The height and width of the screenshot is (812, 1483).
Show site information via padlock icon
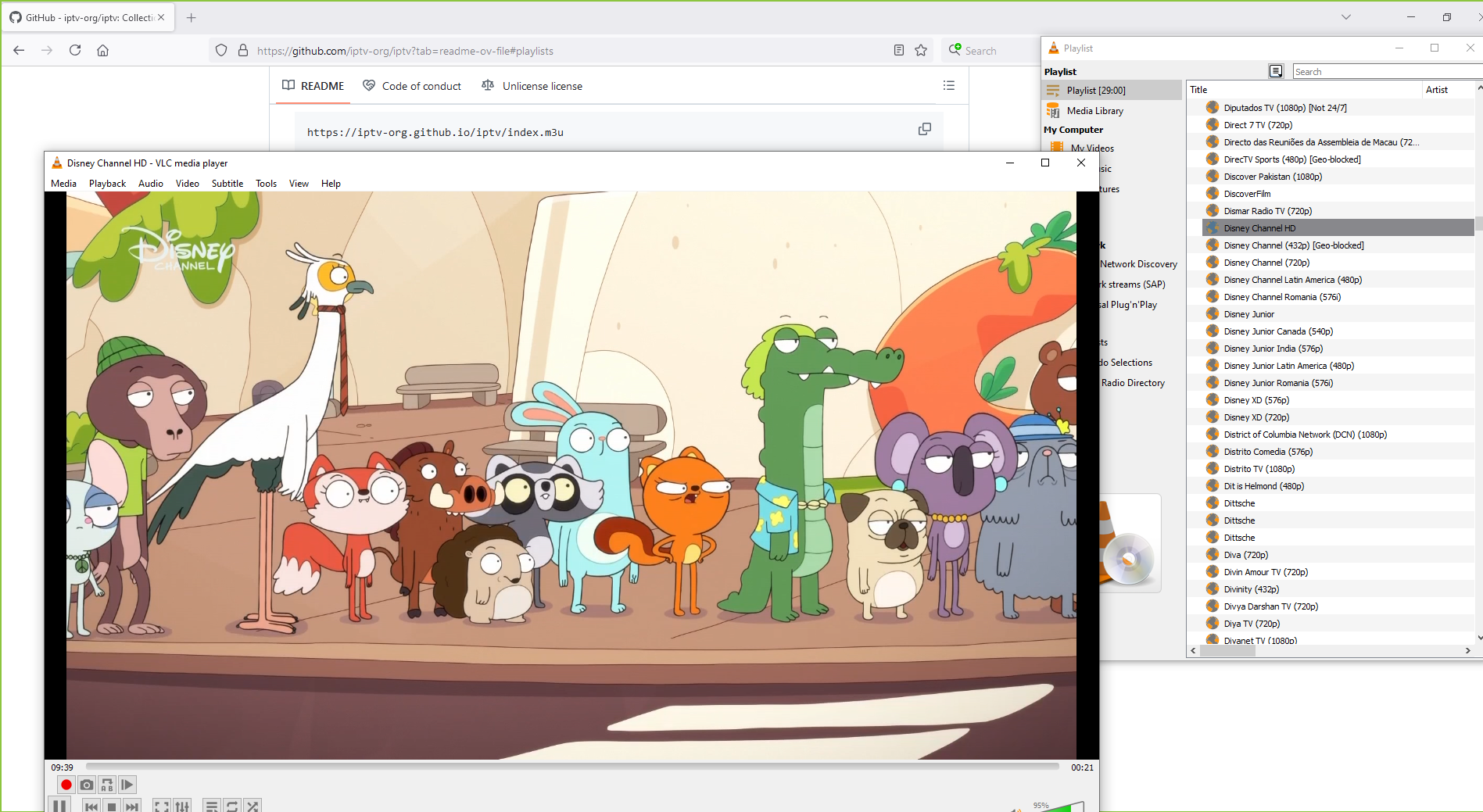[x=243, y=50]
